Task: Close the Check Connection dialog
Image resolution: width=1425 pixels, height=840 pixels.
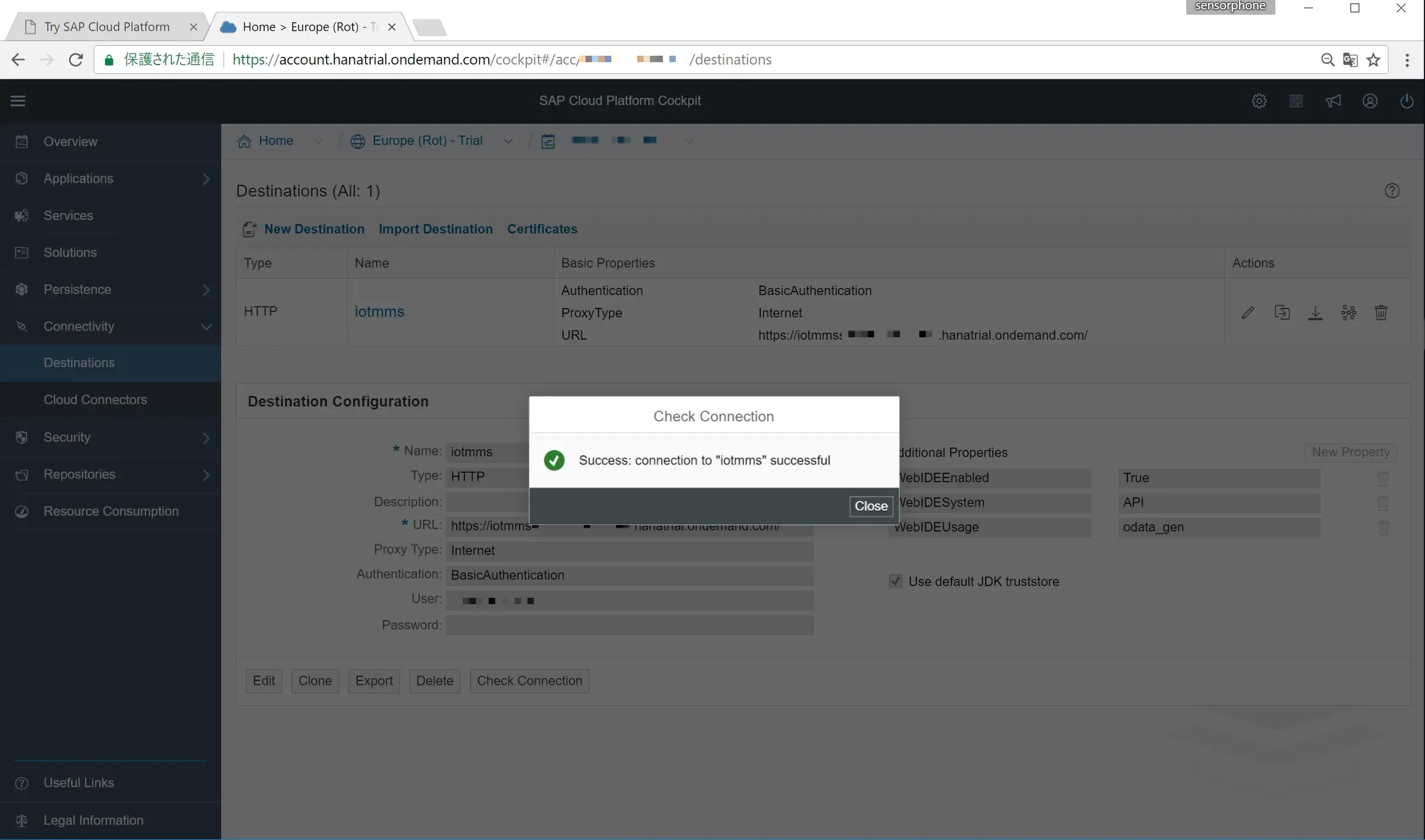Action: (x=871, y=506)
